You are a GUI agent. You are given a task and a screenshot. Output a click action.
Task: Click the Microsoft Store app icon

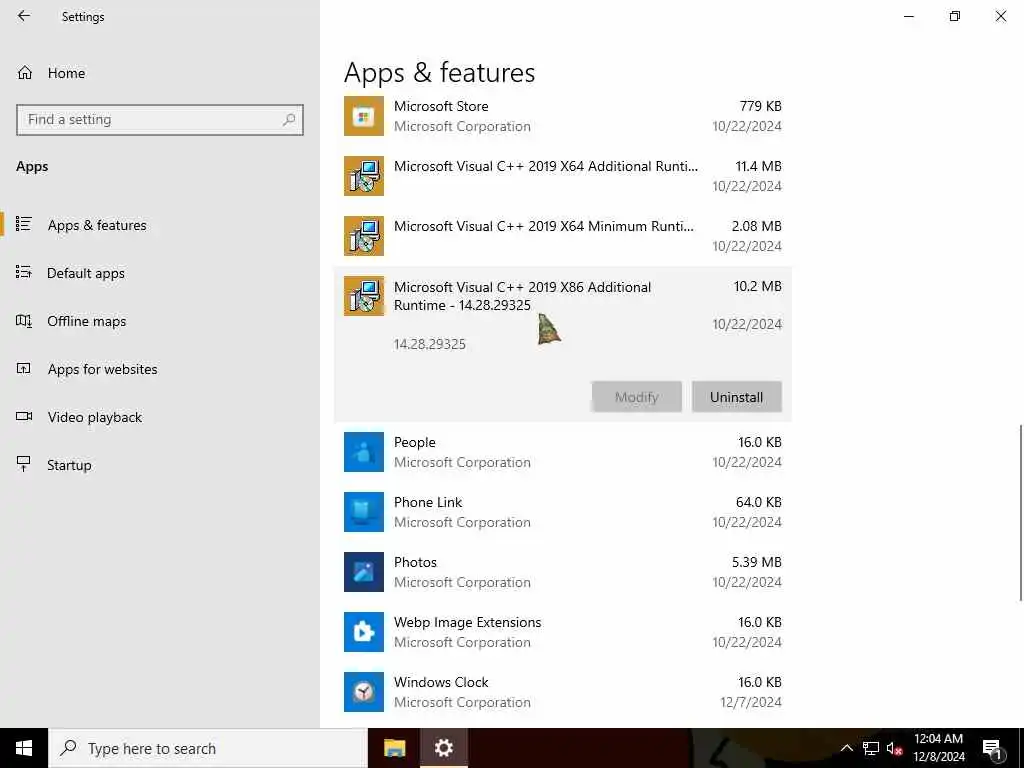point(364,116)
